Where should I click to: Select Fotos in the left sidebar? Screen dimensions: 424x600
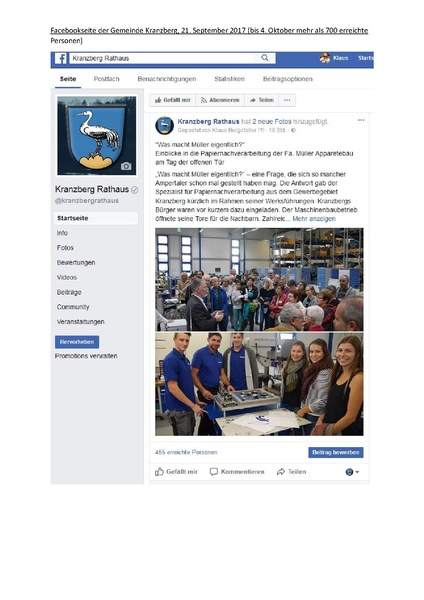65,248
